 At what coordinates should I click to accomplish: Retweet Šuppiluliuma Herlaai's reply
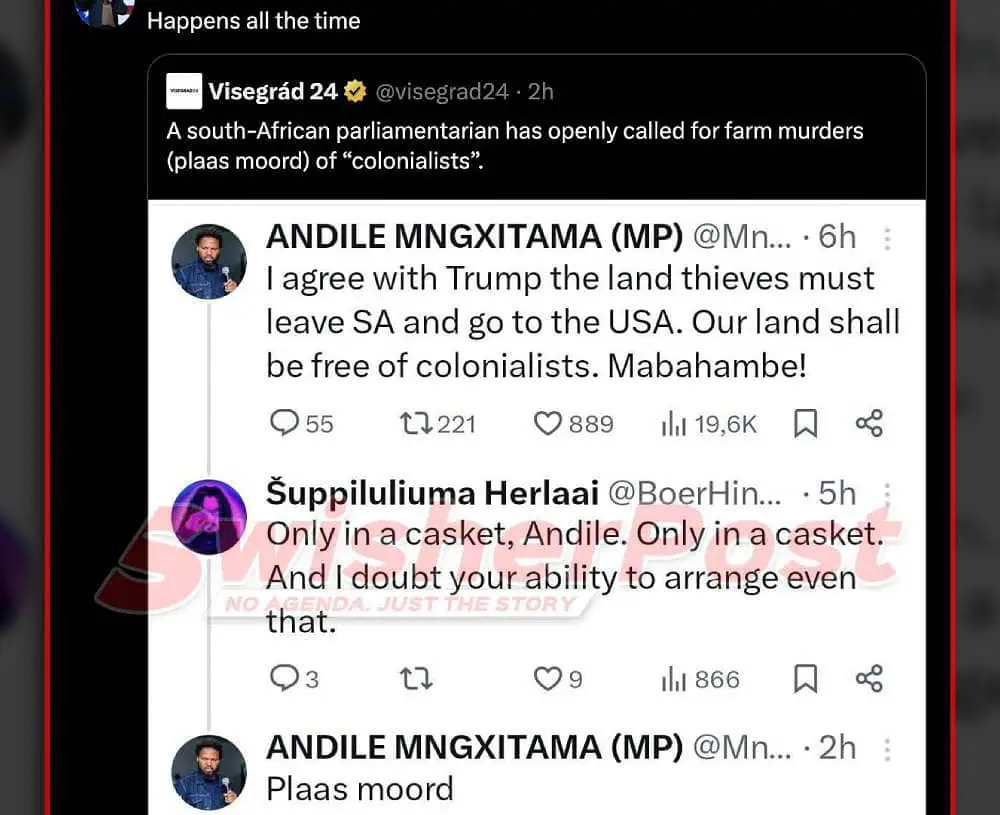pos(415,680)
